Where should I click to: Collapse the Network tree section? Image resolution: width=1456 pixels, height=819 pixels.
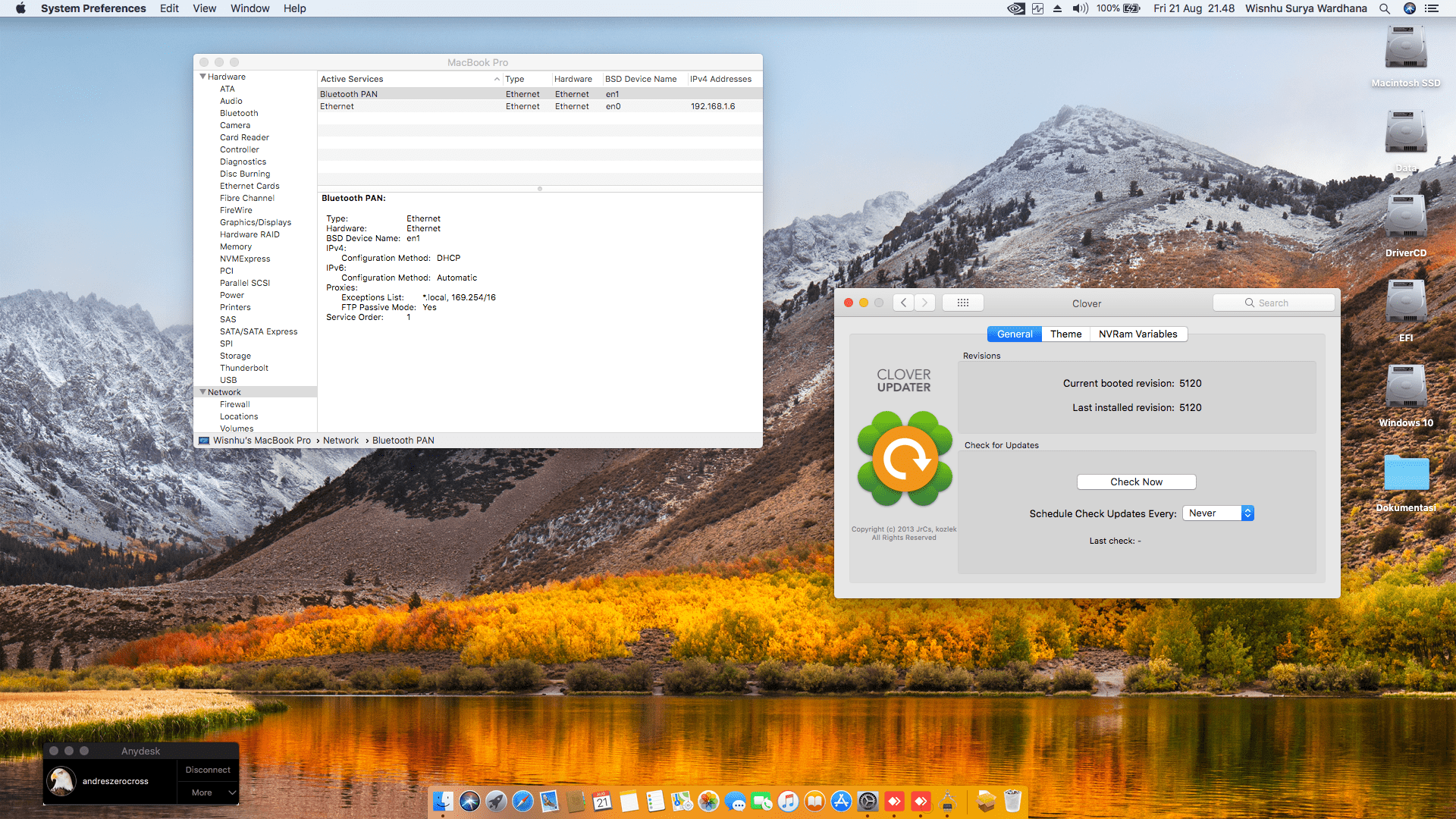203,392
